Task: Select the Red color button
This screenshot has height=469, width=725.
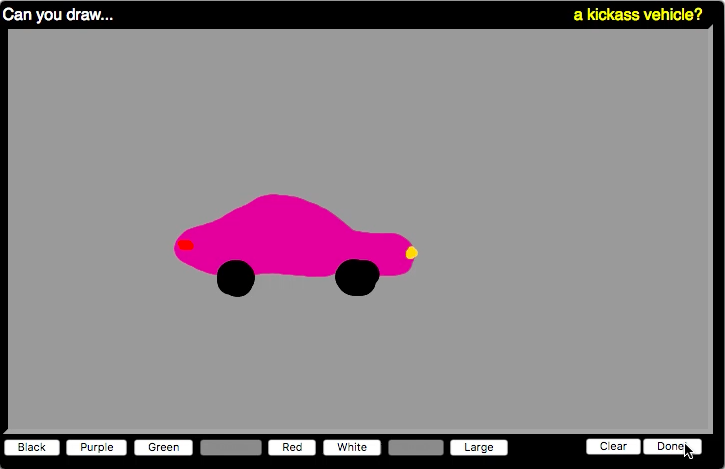Action: pyautogui.click(x=292, y=447)
